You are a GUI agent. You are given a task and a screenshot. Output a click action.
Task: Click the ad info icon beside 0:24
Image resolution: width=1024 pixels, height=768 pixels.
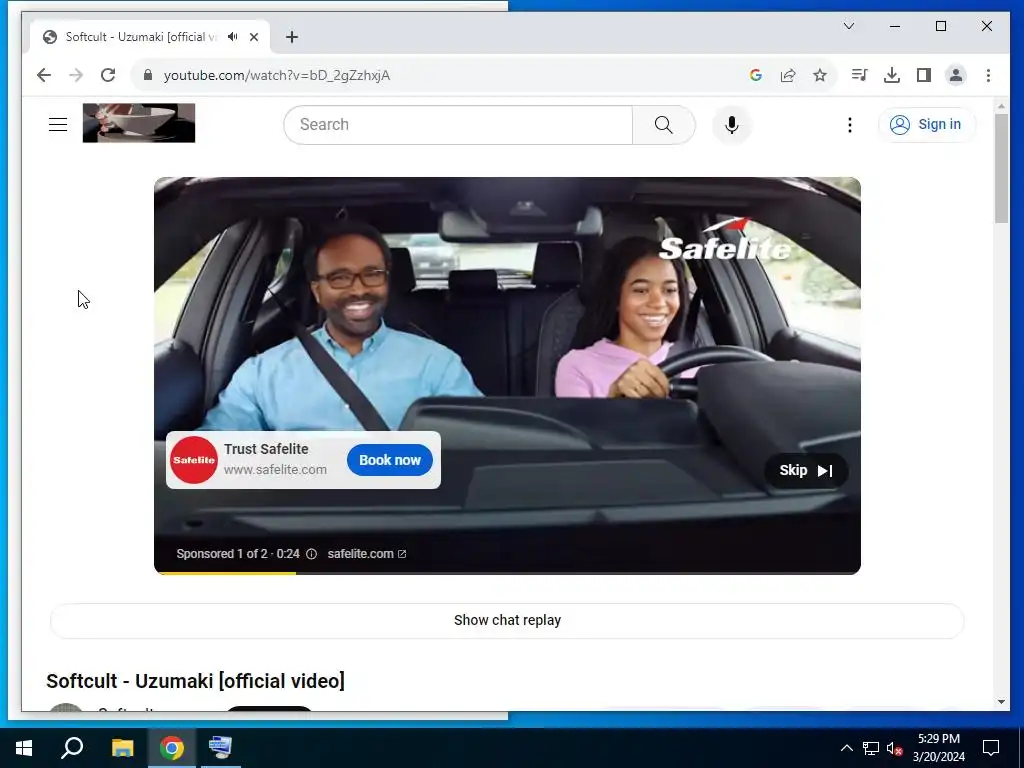coord(312,554)
